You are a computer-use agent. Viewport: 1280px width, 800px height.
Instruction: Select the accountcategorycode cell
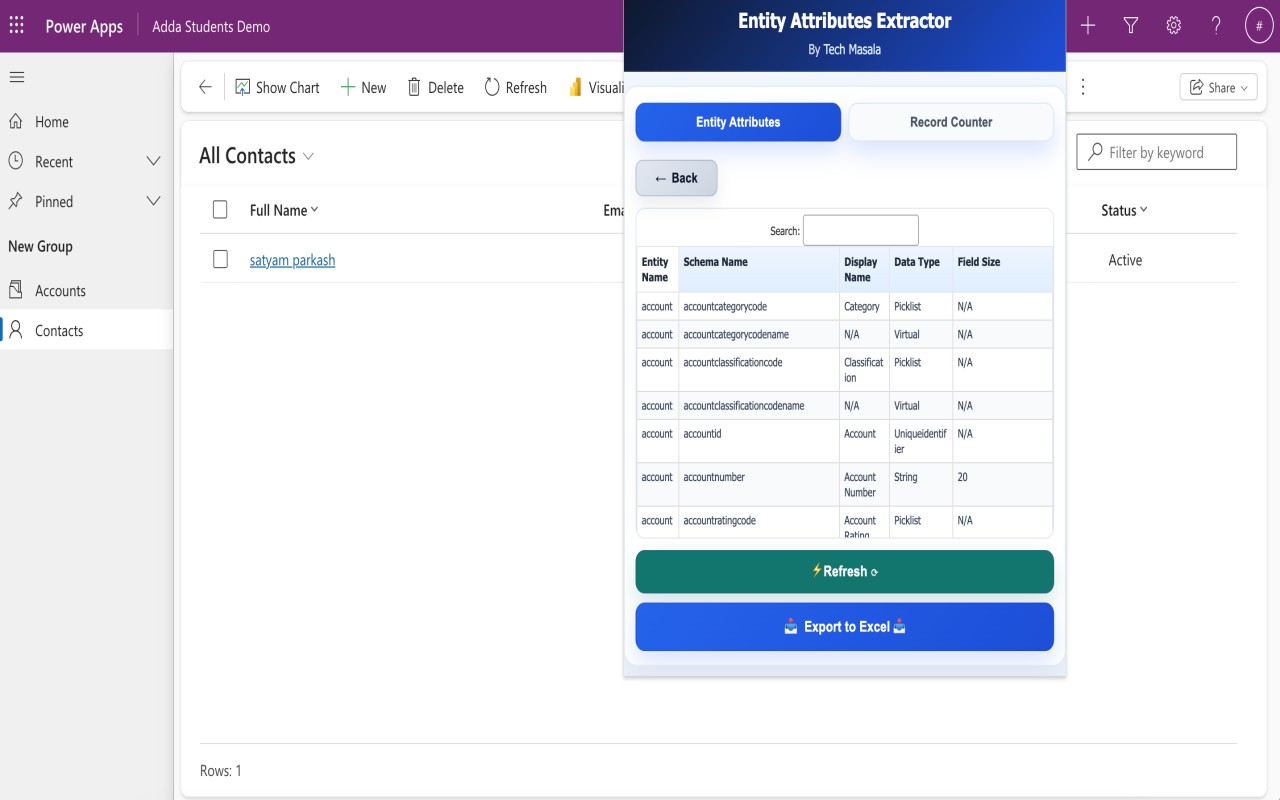click(x=759, y=306)
